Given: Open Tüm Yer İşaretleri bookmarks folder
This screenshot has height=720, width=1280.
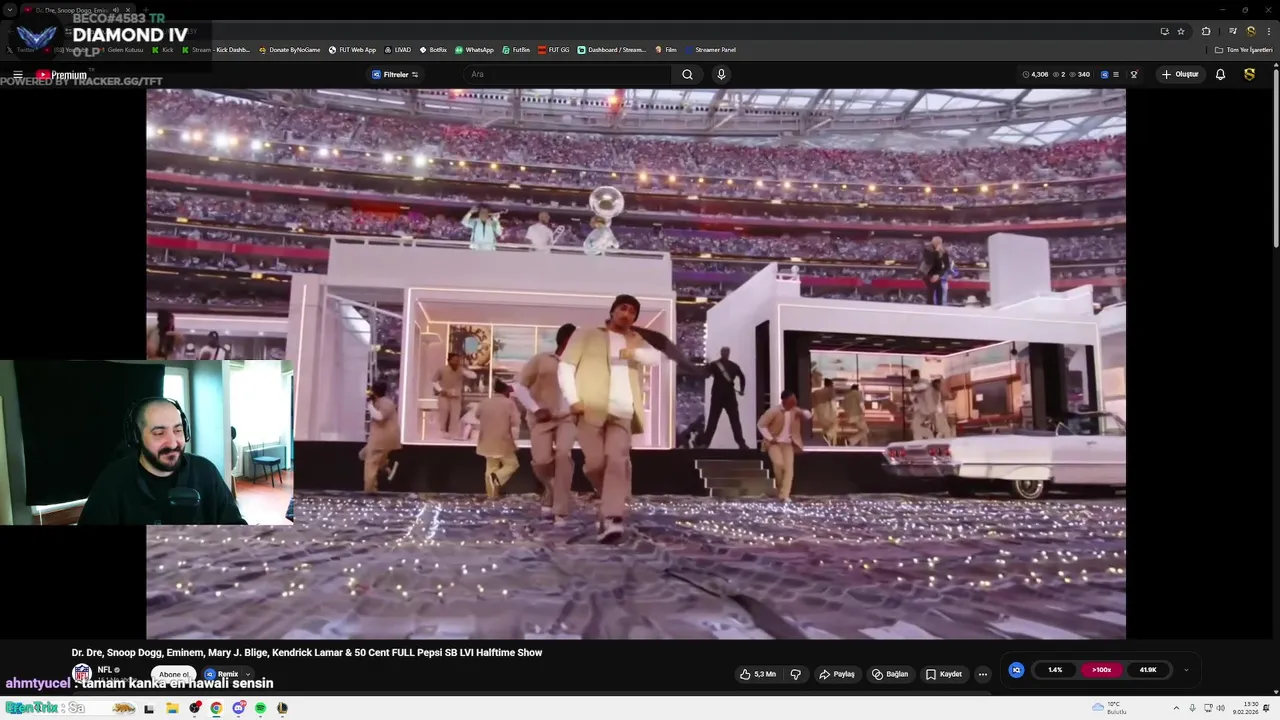Looking at the screenshot, I should 1244,50.
